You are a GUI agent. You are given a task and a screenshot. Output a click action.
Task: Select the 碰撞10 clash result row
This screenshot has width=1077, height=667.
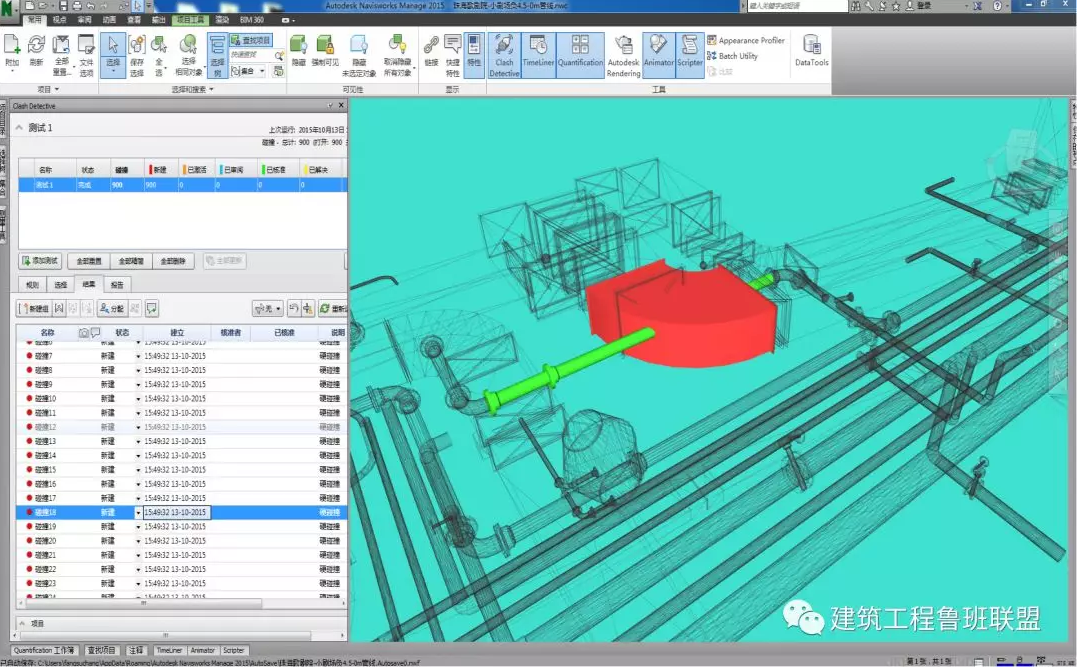click(x=182, y=398)
